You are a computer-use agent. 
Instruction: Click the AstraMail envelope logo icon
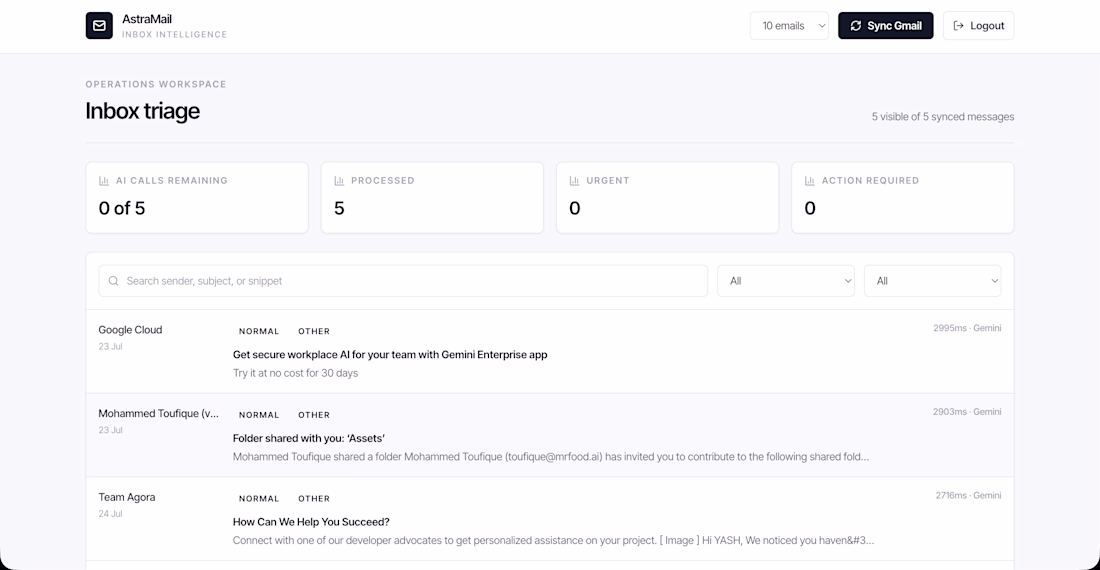click(x=99, y=26)
